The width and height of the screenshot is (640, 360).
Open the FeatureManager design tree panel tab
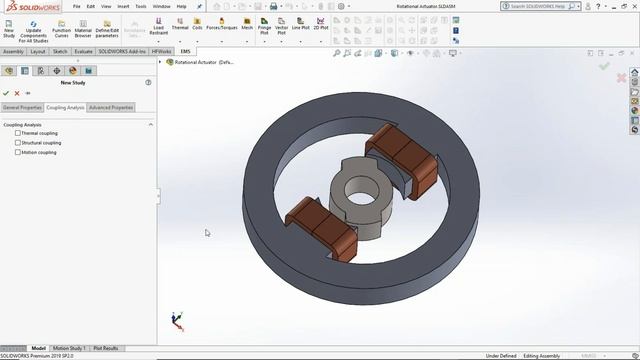click(x=9, y=71)
